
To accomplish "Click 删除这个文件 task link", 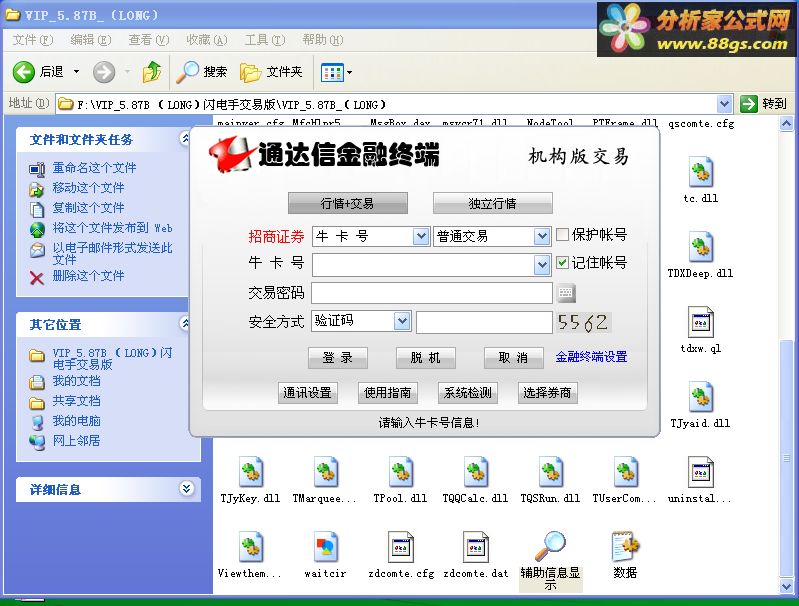I will (88, 276).
